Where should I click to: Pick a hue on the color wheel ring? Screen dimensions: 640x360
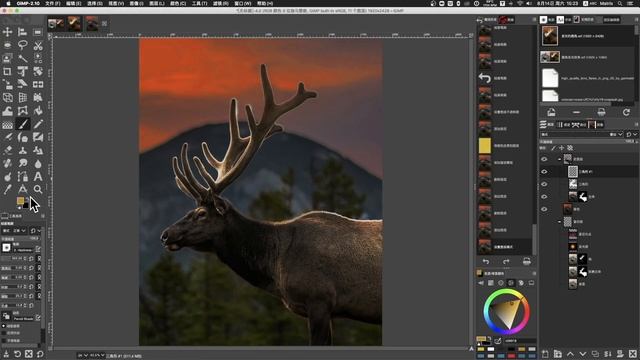(x=507, y=312)
